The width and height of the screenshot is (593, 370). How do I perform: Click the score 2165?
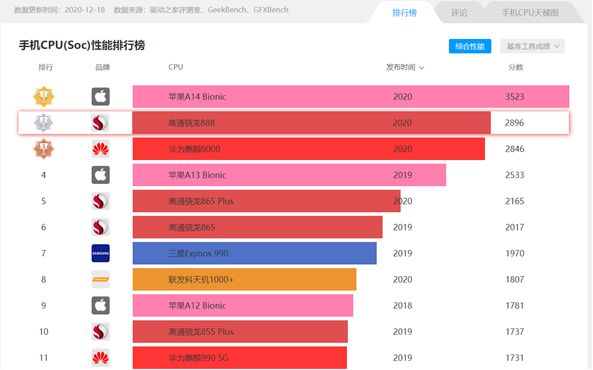point(515,201)
